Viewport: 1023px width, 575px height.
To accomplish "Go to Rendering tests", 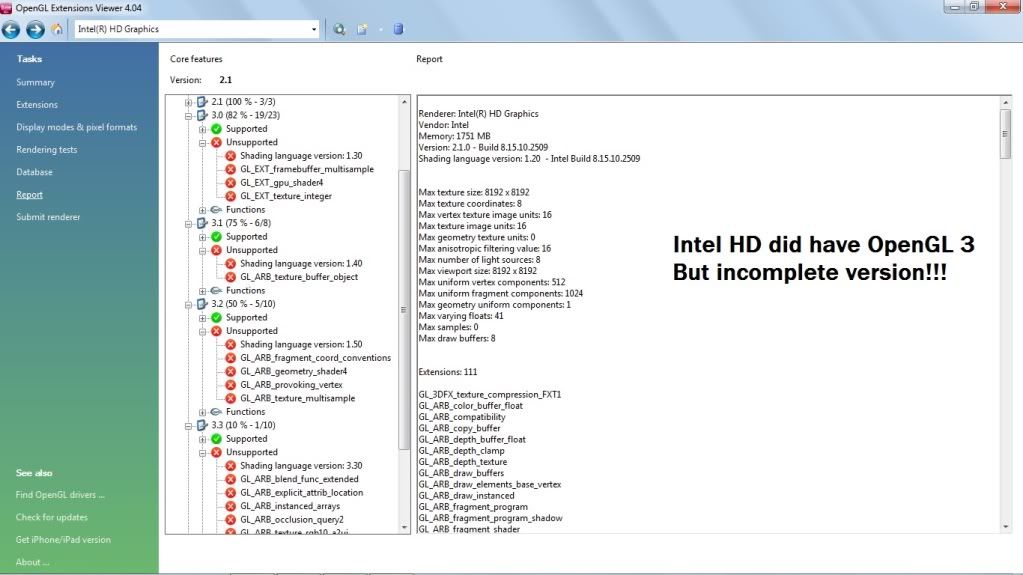I will [x=46, y=149].
